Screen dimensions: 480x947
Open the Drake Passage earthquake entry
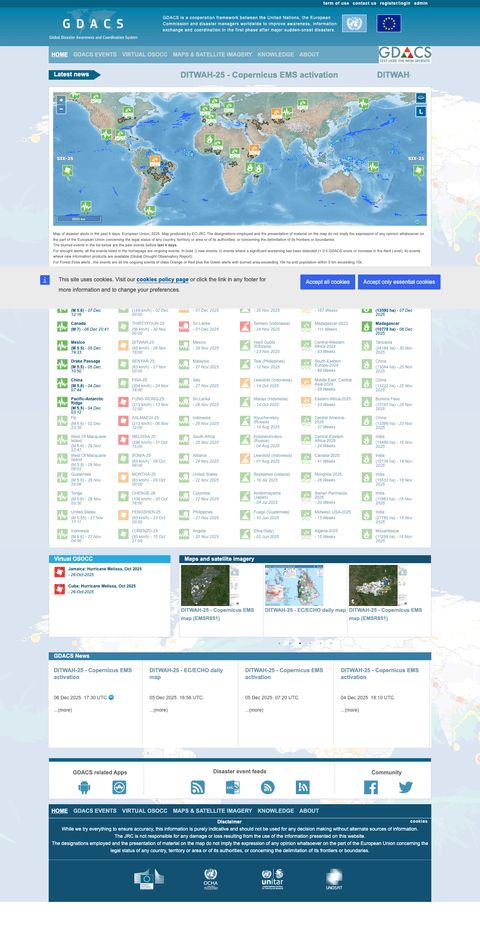tap(86, 361)
